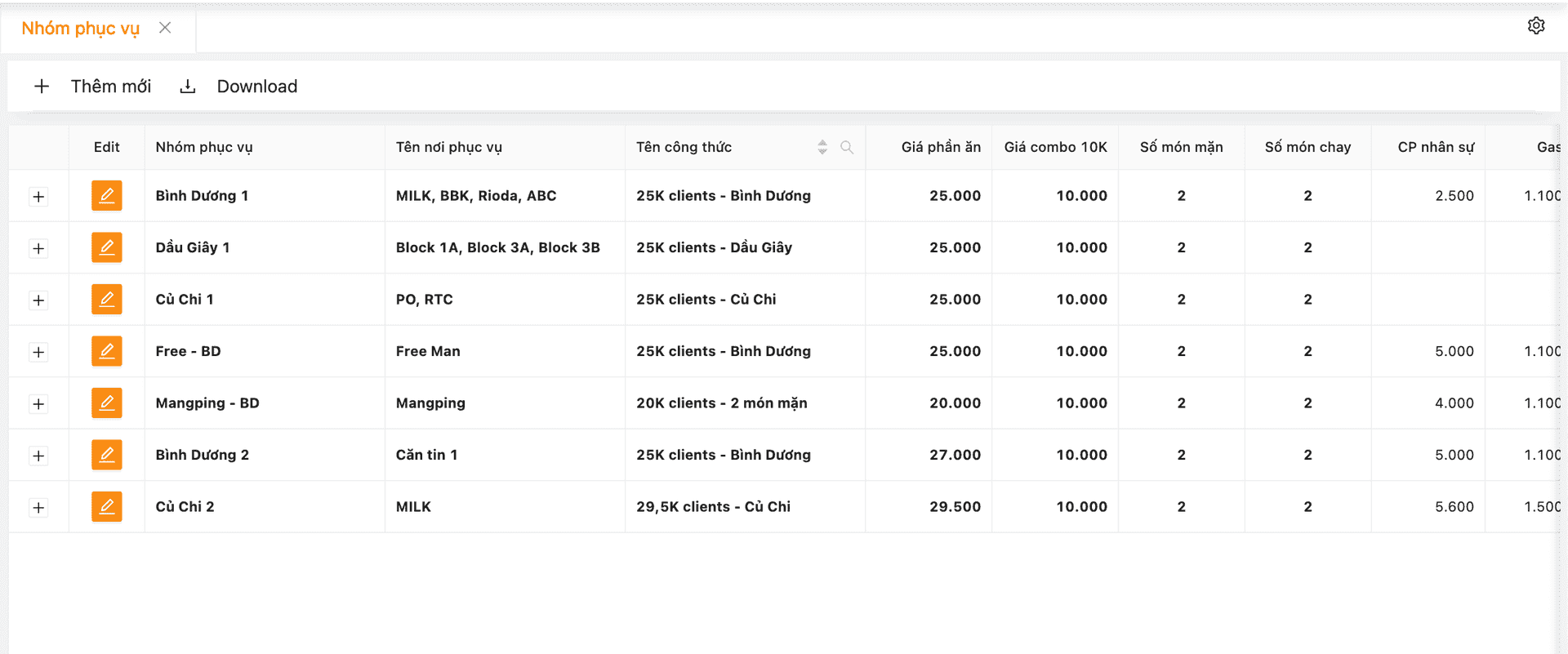Viewport: 1568px width, 654px height.
Task: Edit the Dầu Giây 1 row
Action: tap(107, 247)
